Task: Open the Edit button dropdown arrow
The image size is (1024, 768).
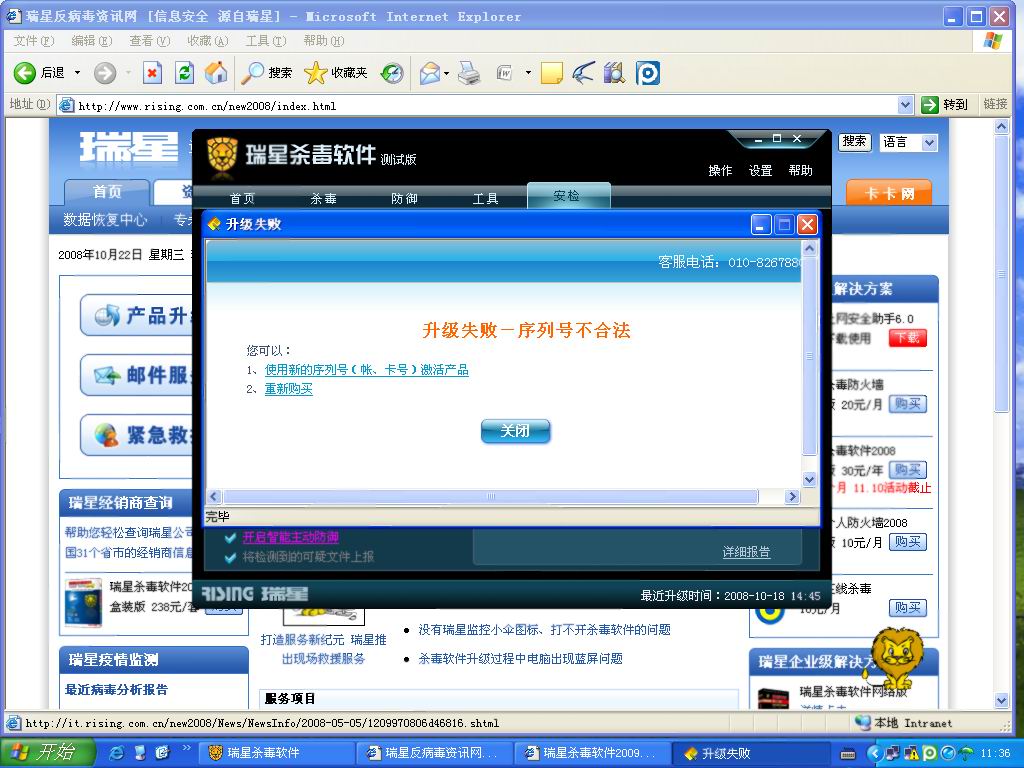Action: [528, 72]
